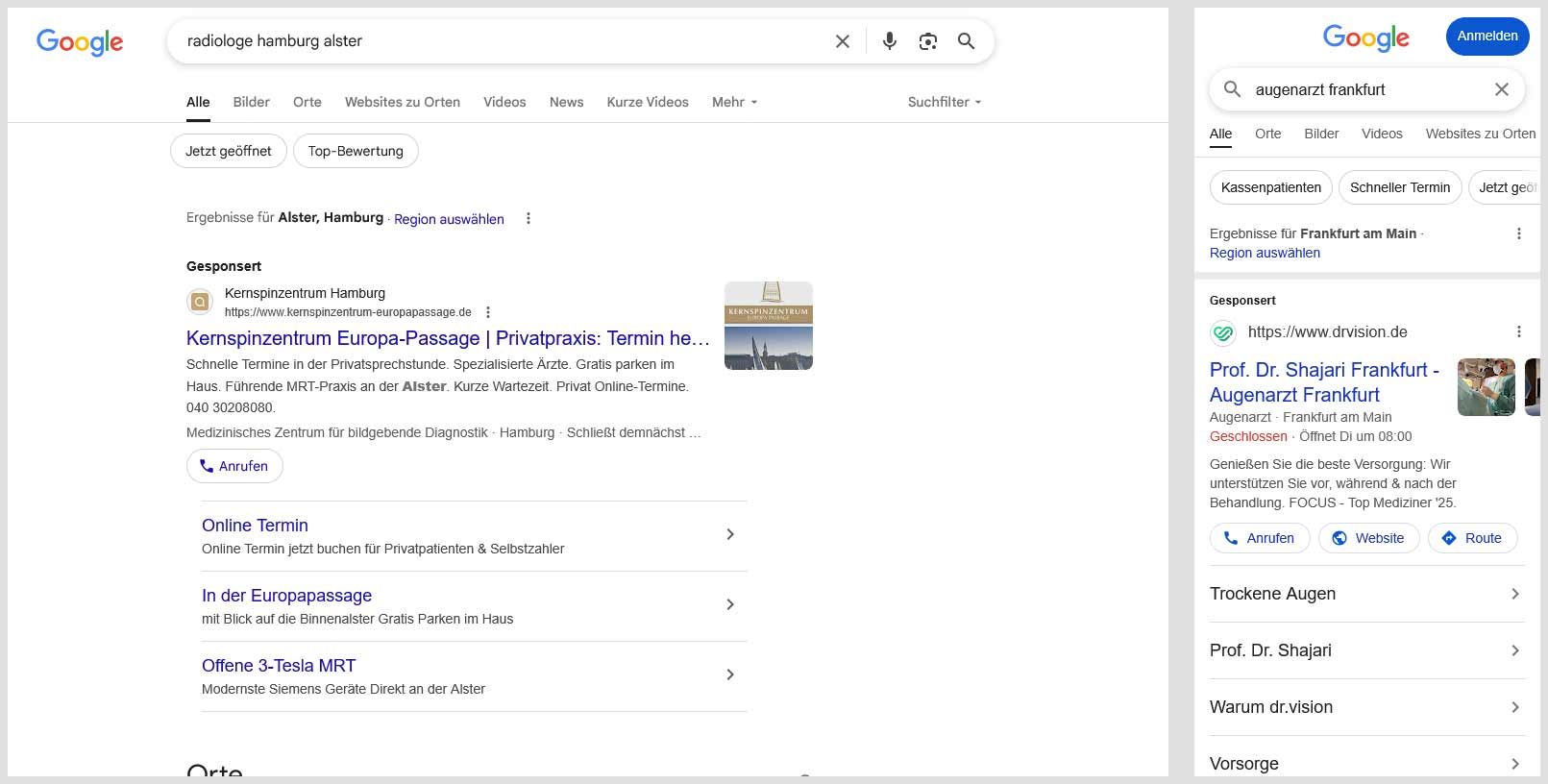Switch to the Orte tab in desktop results
This screenshot has height=784, width=1548.
pyautogui.click(x=307, y=102)
